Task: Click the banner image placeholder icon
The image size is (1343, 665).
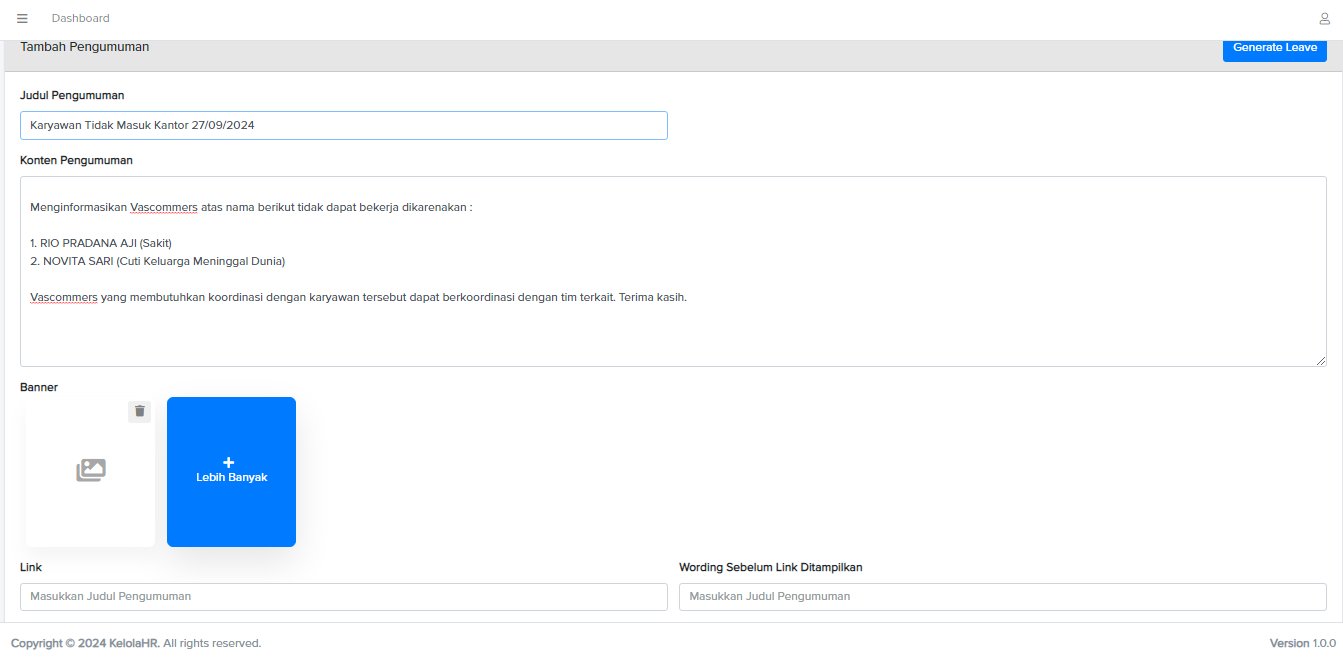Action: (91, 470)
